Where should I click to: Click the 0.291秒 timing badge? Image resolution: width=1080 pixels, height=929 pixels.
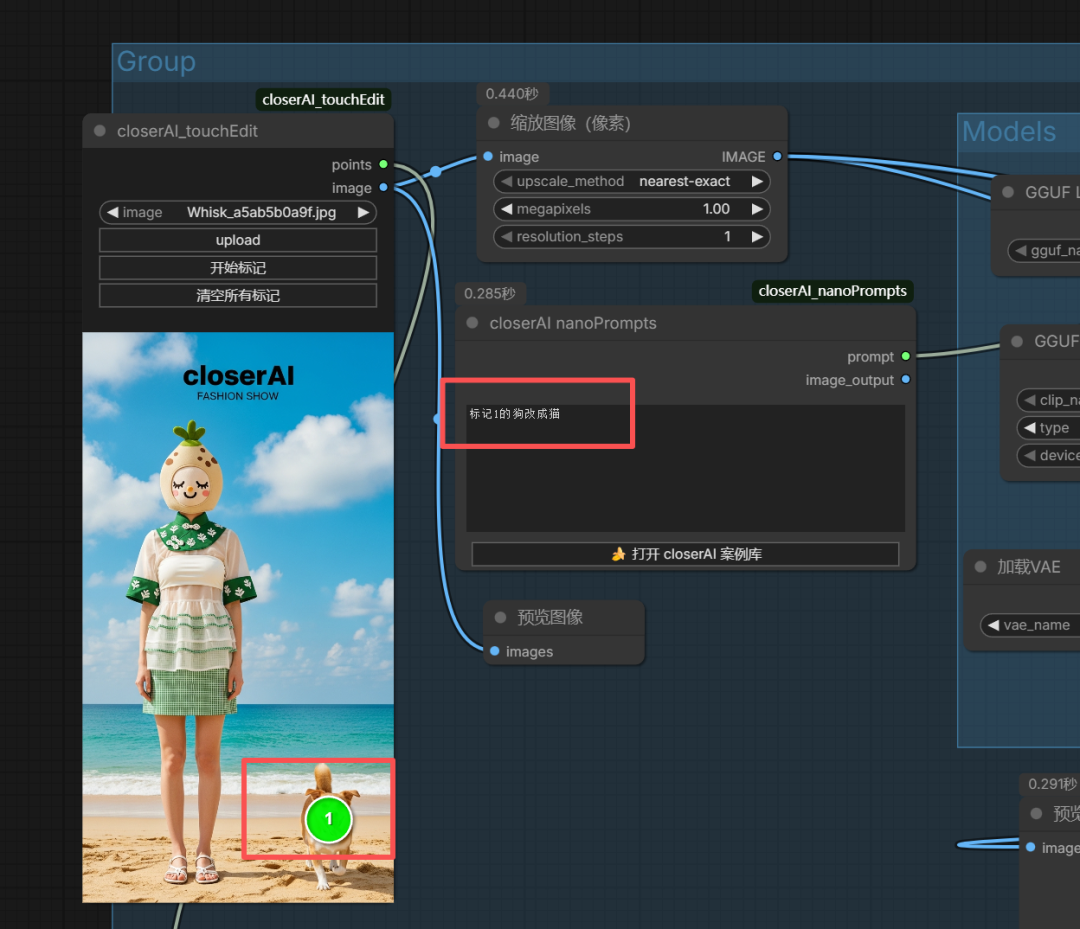pos(1051,784)
